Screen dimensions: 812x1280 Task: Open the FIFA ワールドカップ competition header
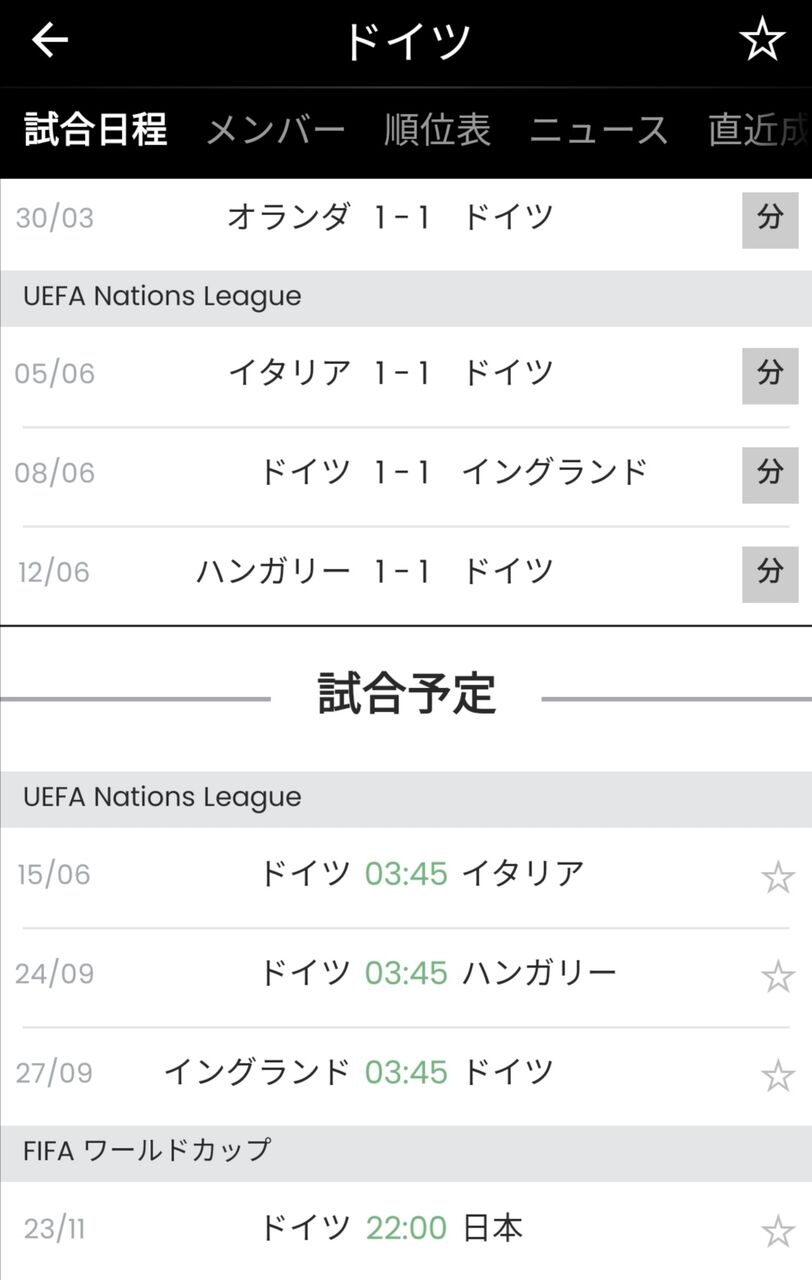pyautogui.click(x=147, y=1150)
